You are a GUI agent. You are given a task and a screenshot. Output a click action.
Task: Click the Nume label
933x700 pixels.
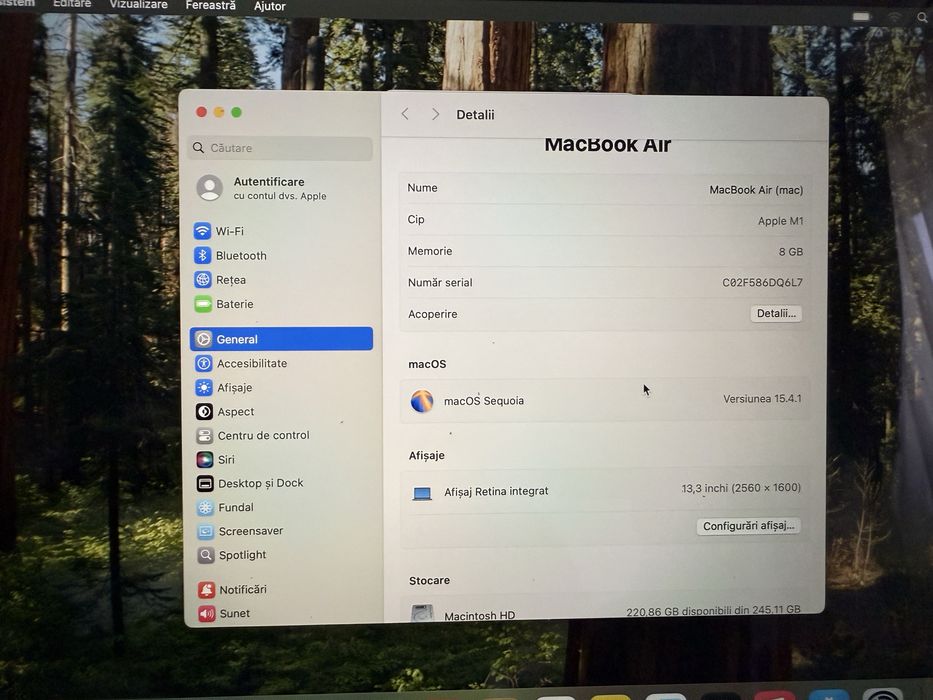pyautogui.click(x=422, y=188)
